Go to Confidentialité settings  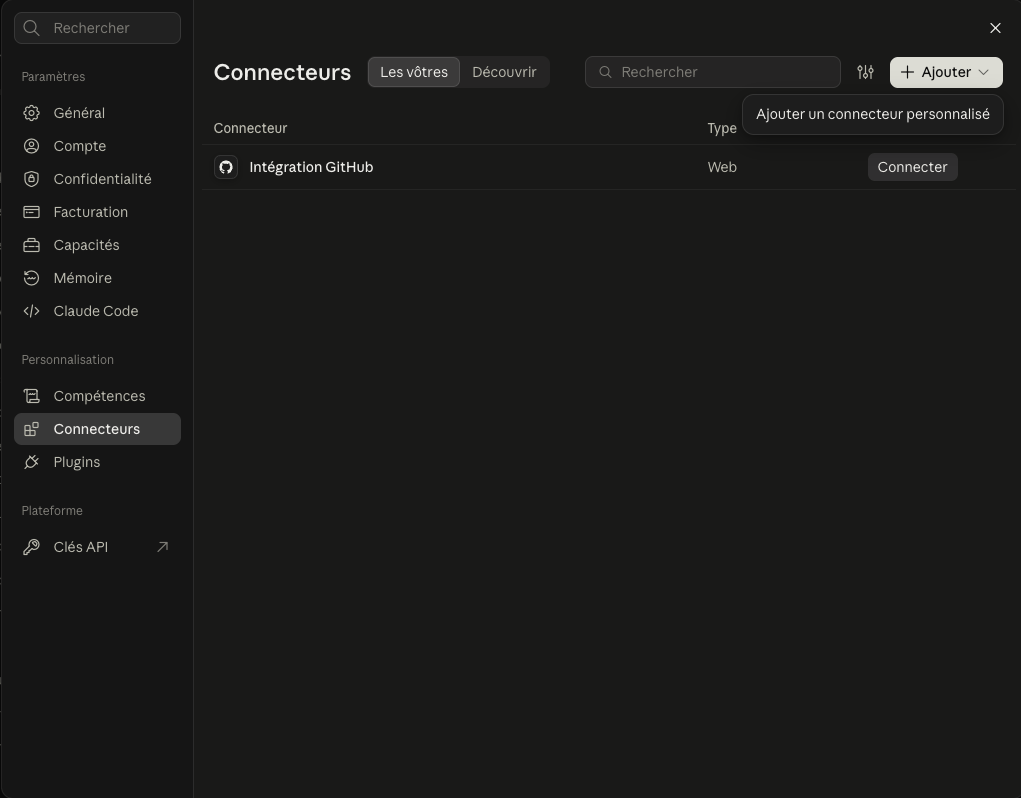click(97, 179)
